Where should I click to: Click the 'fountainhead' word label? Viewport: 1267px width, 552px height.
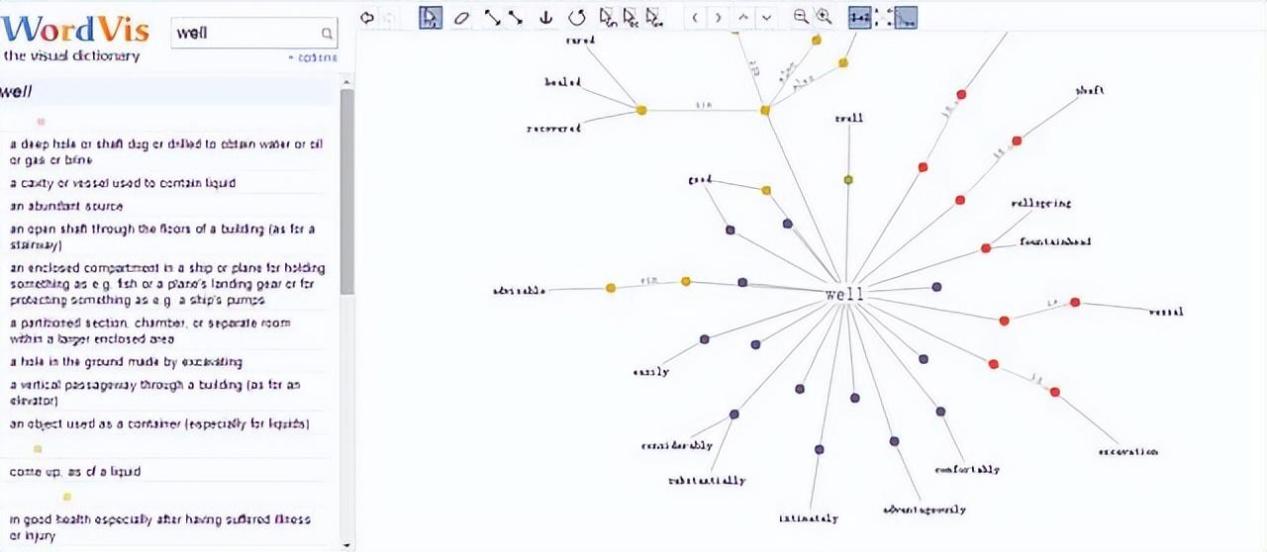pos(1055,241)
